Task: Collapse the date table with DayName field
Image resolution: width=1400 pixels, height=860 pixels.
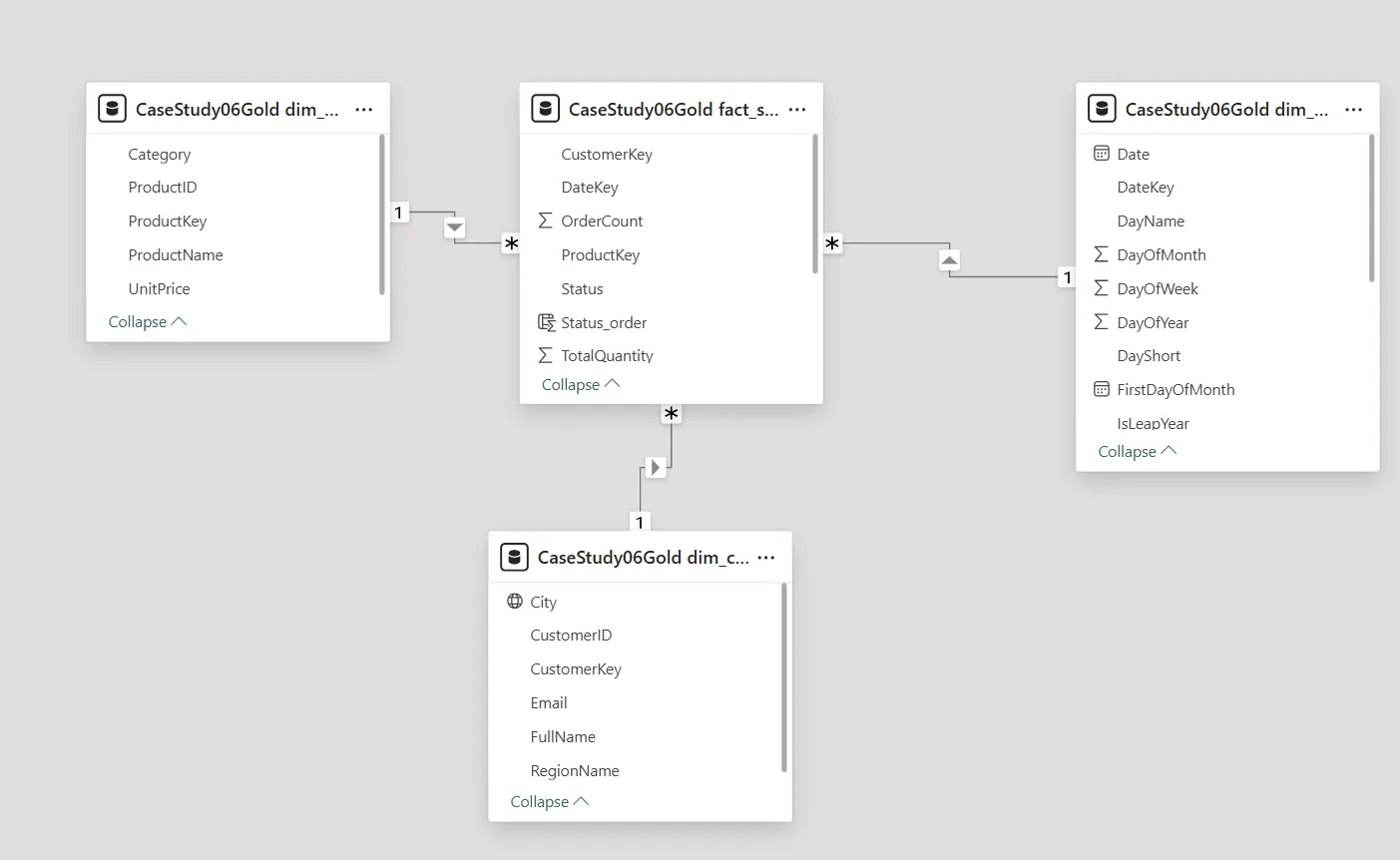Action: [x=1138, y=452]
